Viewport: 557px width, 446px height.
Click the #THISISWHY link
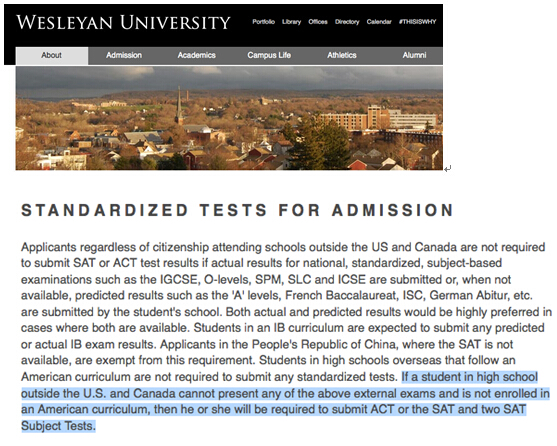(417, 22)
